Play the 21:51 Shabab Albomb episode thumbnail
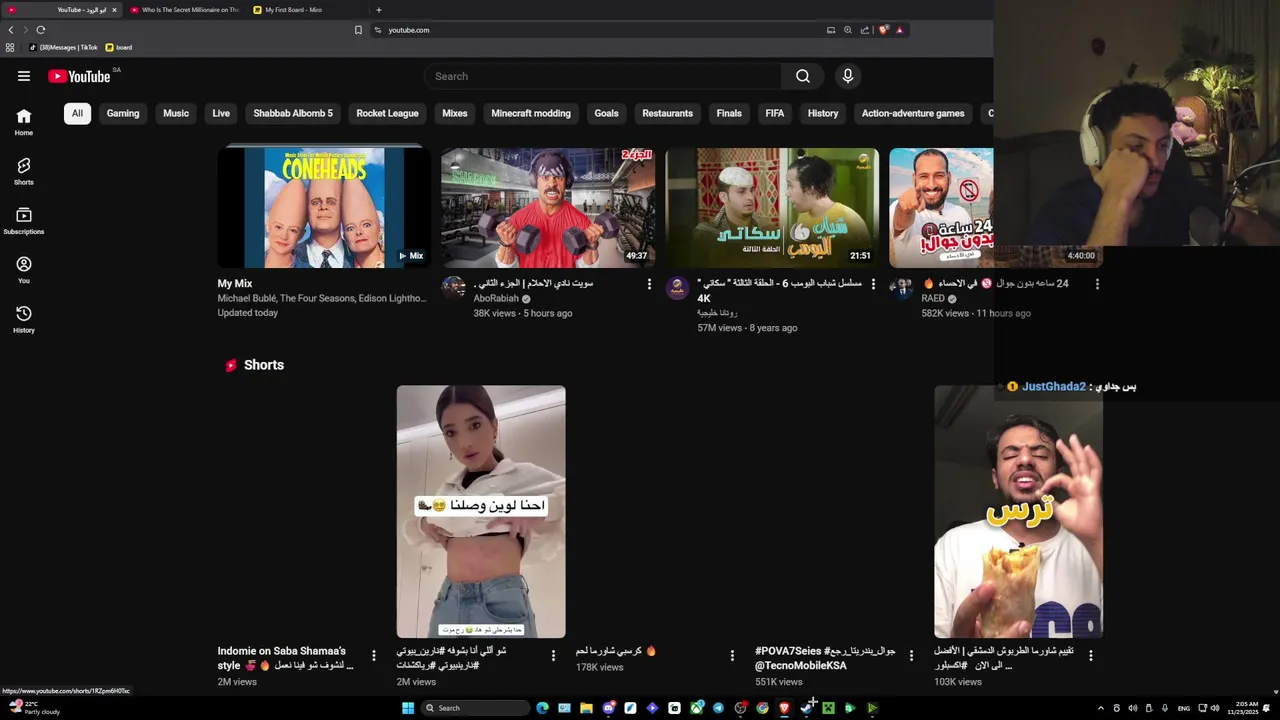 [x=772, y=207]
